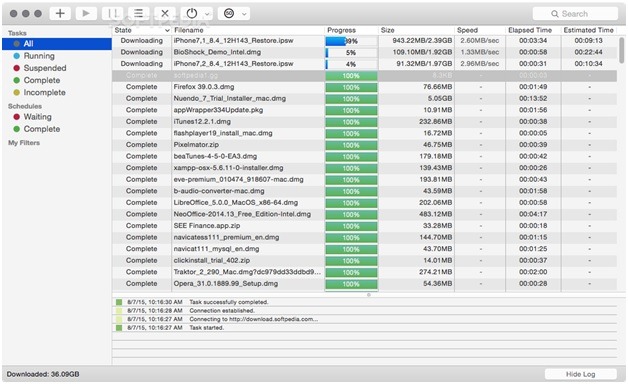The image size is (628, 384).
Task: Click the task list vertical scrollbar
Action: (621, 50)
